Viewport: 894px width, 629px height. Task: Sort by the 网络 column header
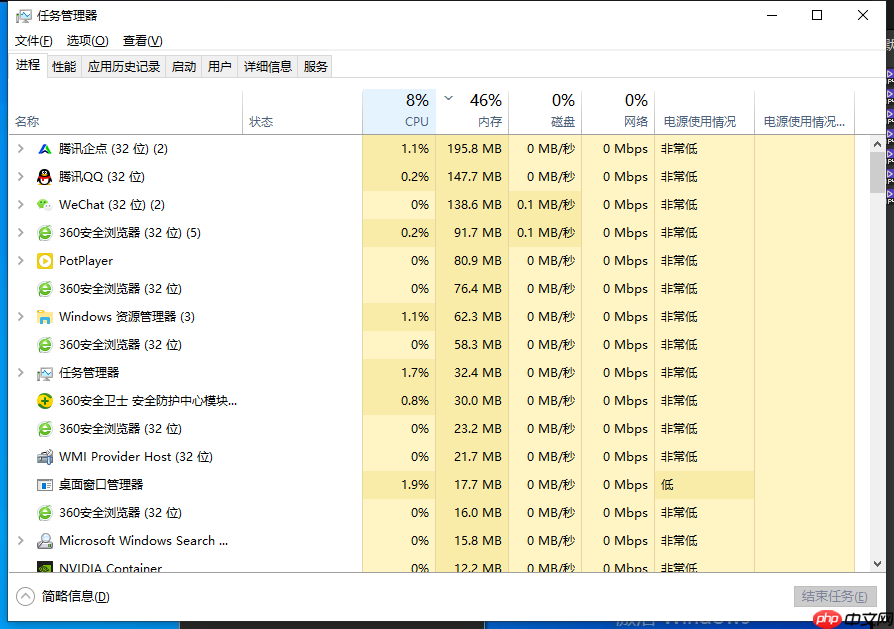click(x=618, y=111)
